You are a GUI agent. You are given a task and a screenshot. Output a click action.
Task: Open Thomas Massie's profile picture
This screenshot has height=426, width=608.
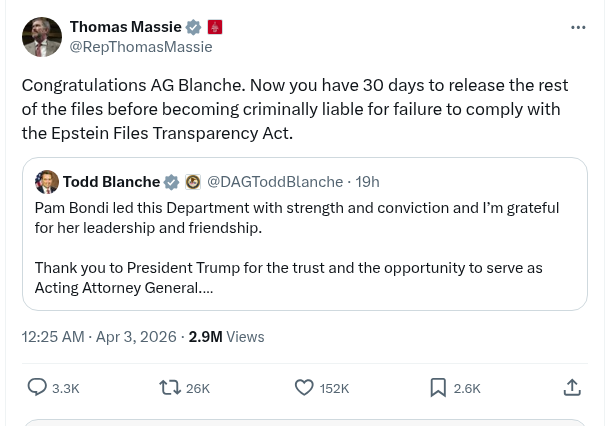click(42, 37)
